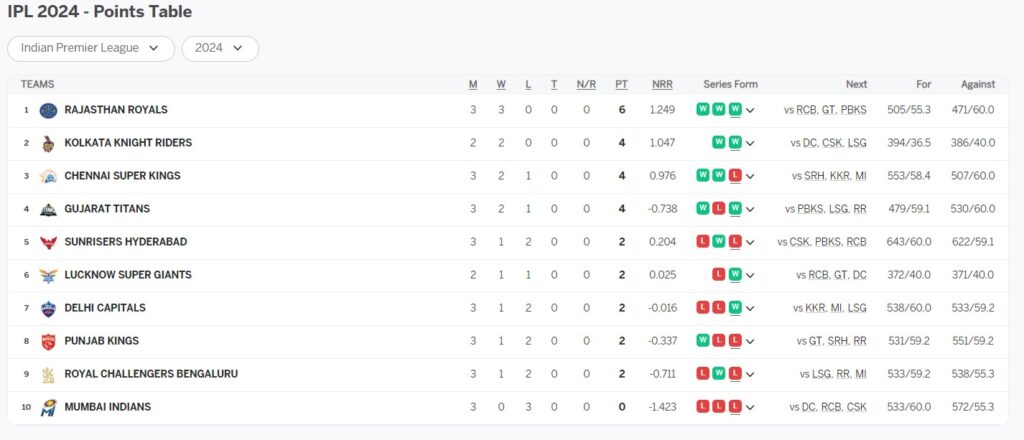This screenshot has height=440, width=1024.
Task: Click the Rajasthan Royals team logo
Action: click(x=48, y=110)
